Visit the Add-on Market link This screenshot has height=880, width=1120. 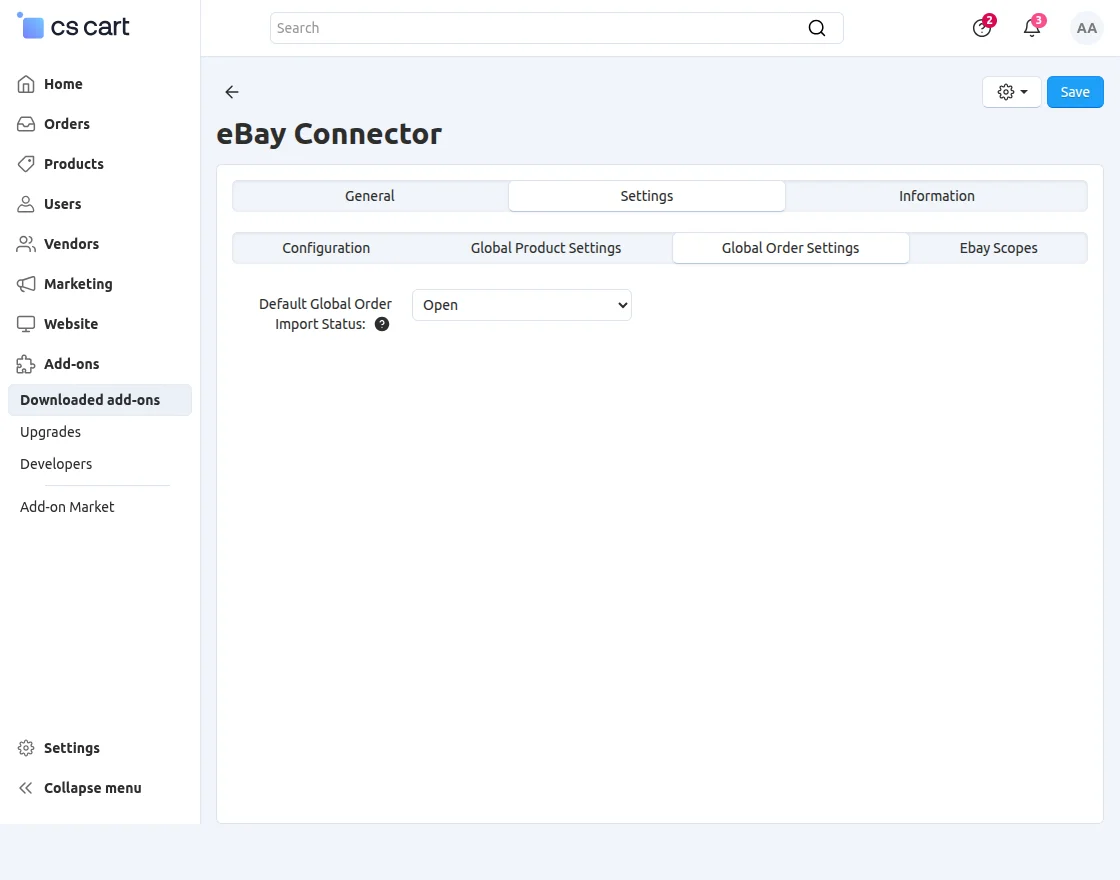click(x=67, y=507)
